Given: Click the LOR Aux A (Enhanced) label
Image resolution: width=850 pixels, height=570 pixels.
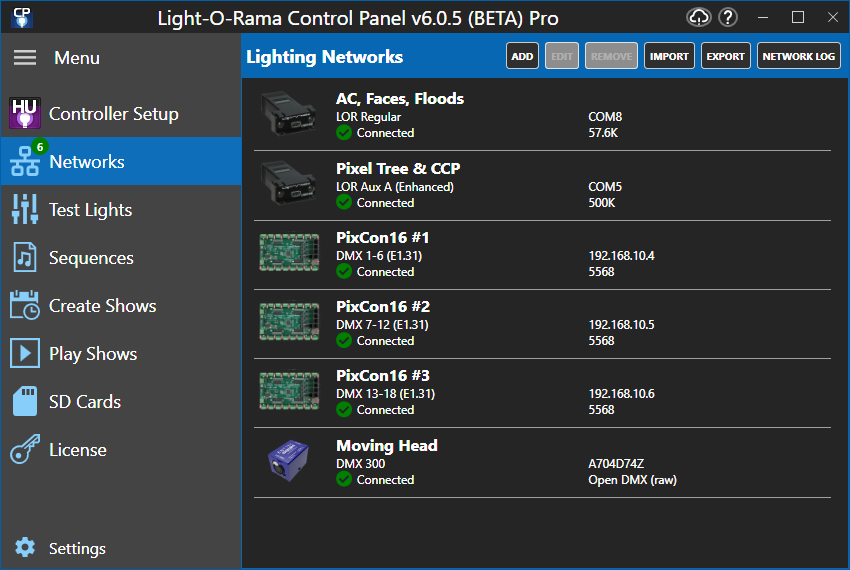Looking at the screenshot, I should click(395, 187).
